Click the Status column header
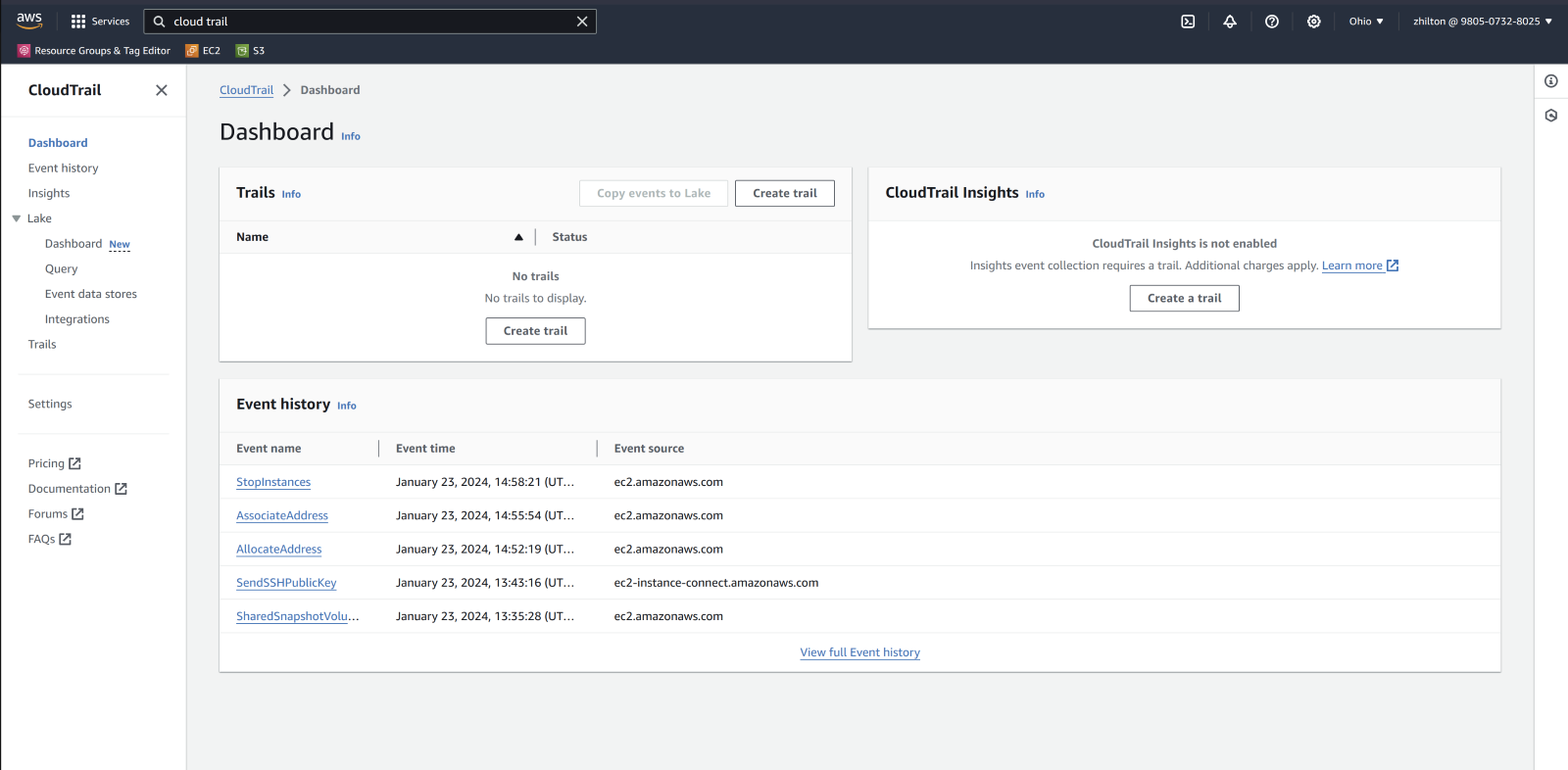Screen dimensions: 1568x770 point(569,237)
